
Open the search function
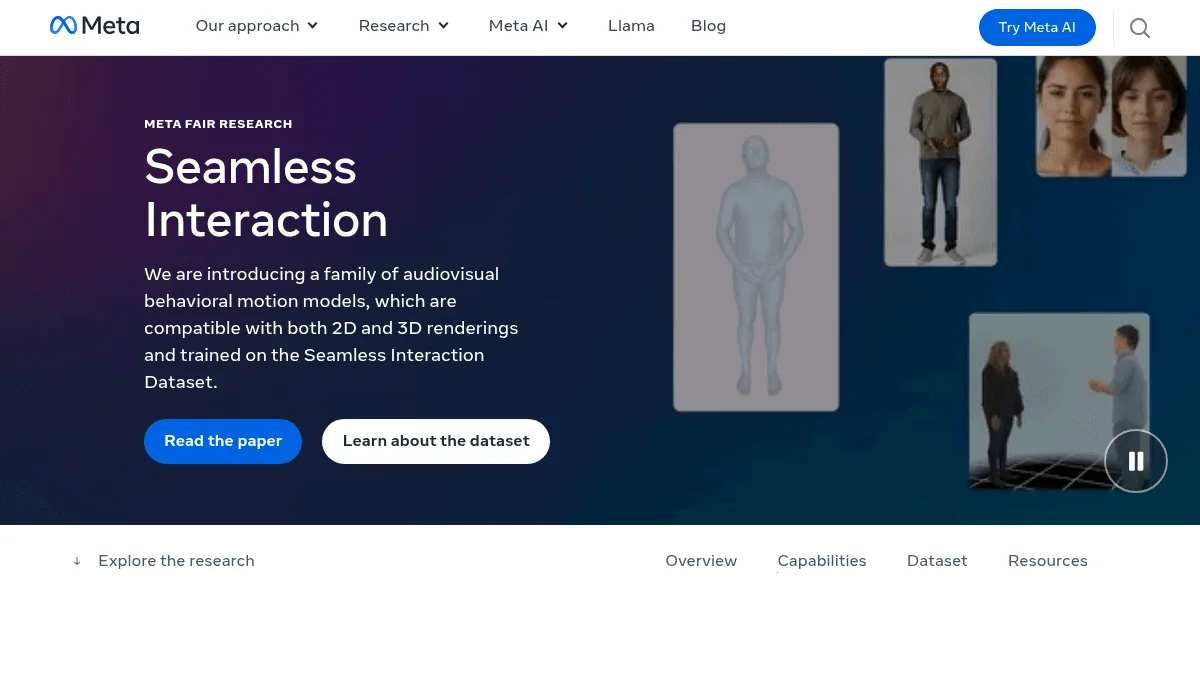click(x=1140, y=28)
